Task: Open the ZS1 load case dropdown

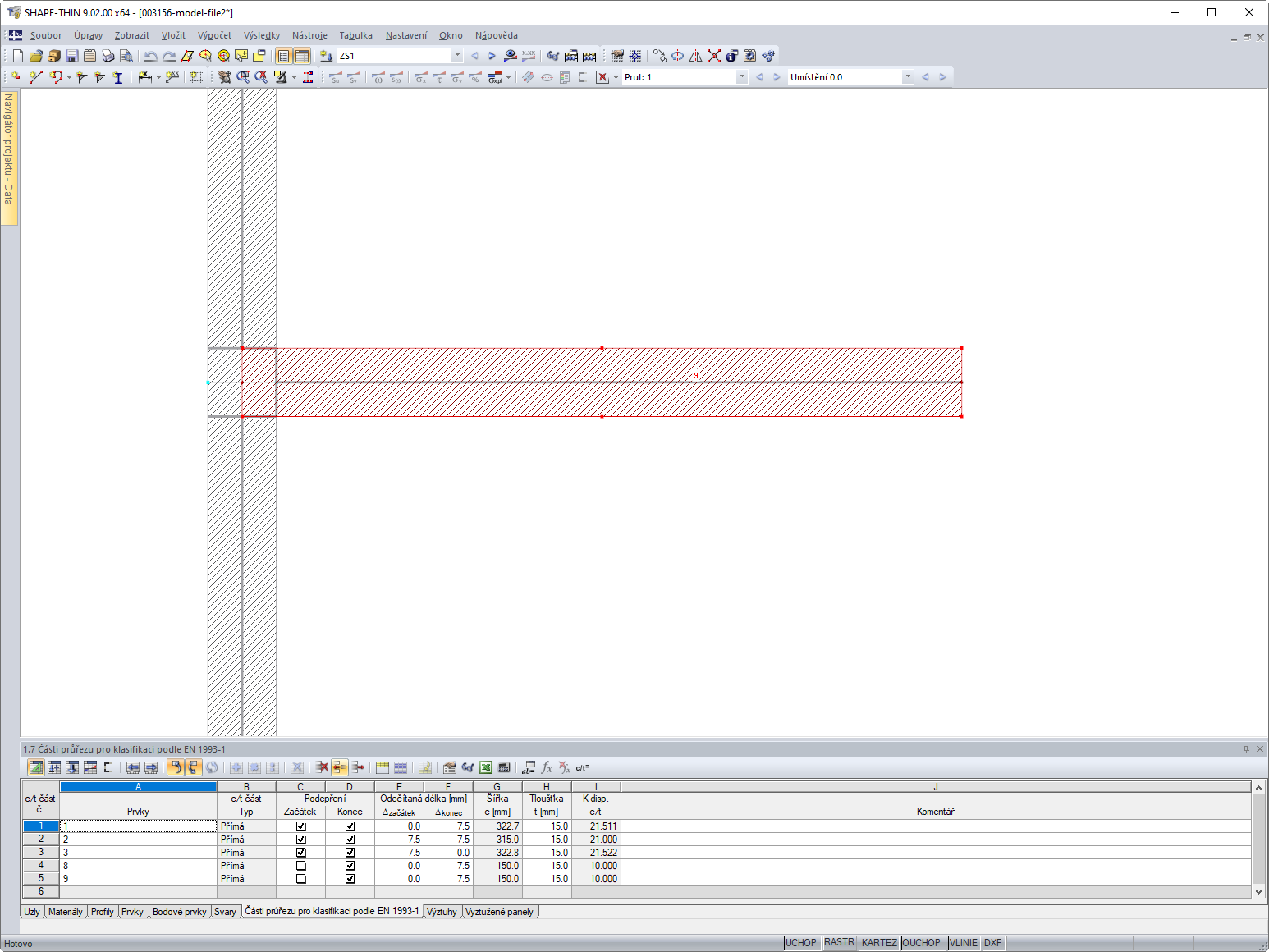Action: click(x=457, y=56)
